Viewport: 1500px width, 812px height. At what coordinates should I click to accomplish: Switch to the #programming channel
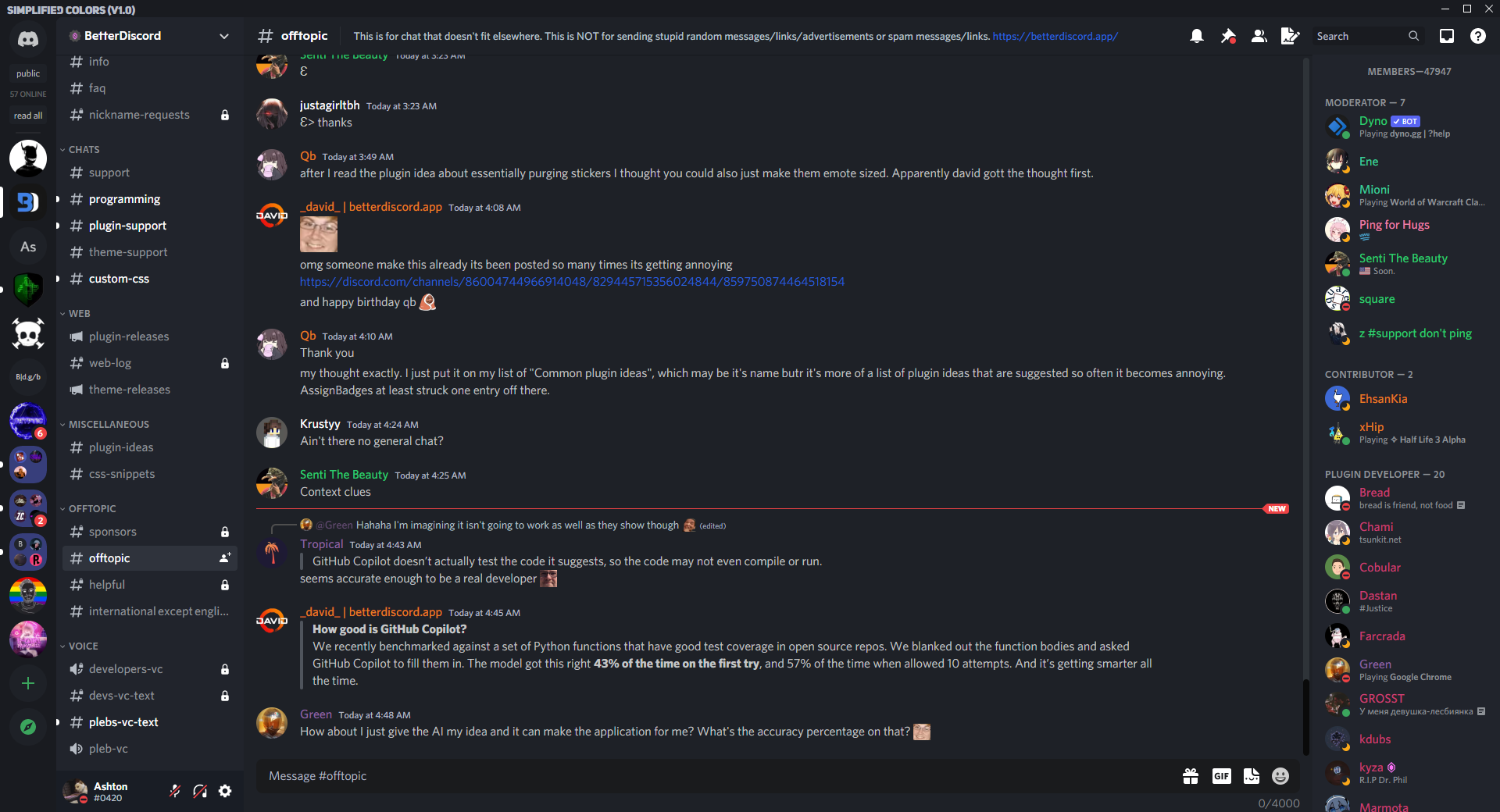[123, 199]
